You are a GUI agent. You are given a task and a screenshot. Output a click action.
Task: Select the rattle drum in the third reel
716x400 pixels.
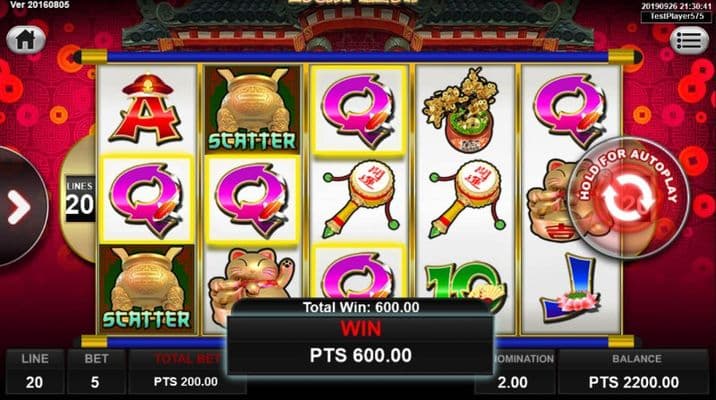(x=360, y=199)
